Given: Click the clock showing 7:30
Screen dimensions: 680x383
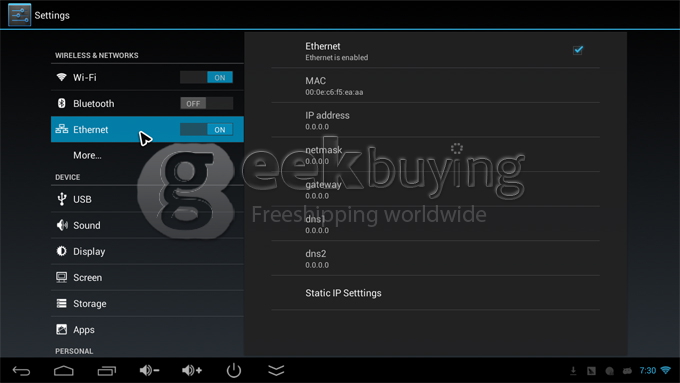Looking at the screenshot, I should click(647, 370).
